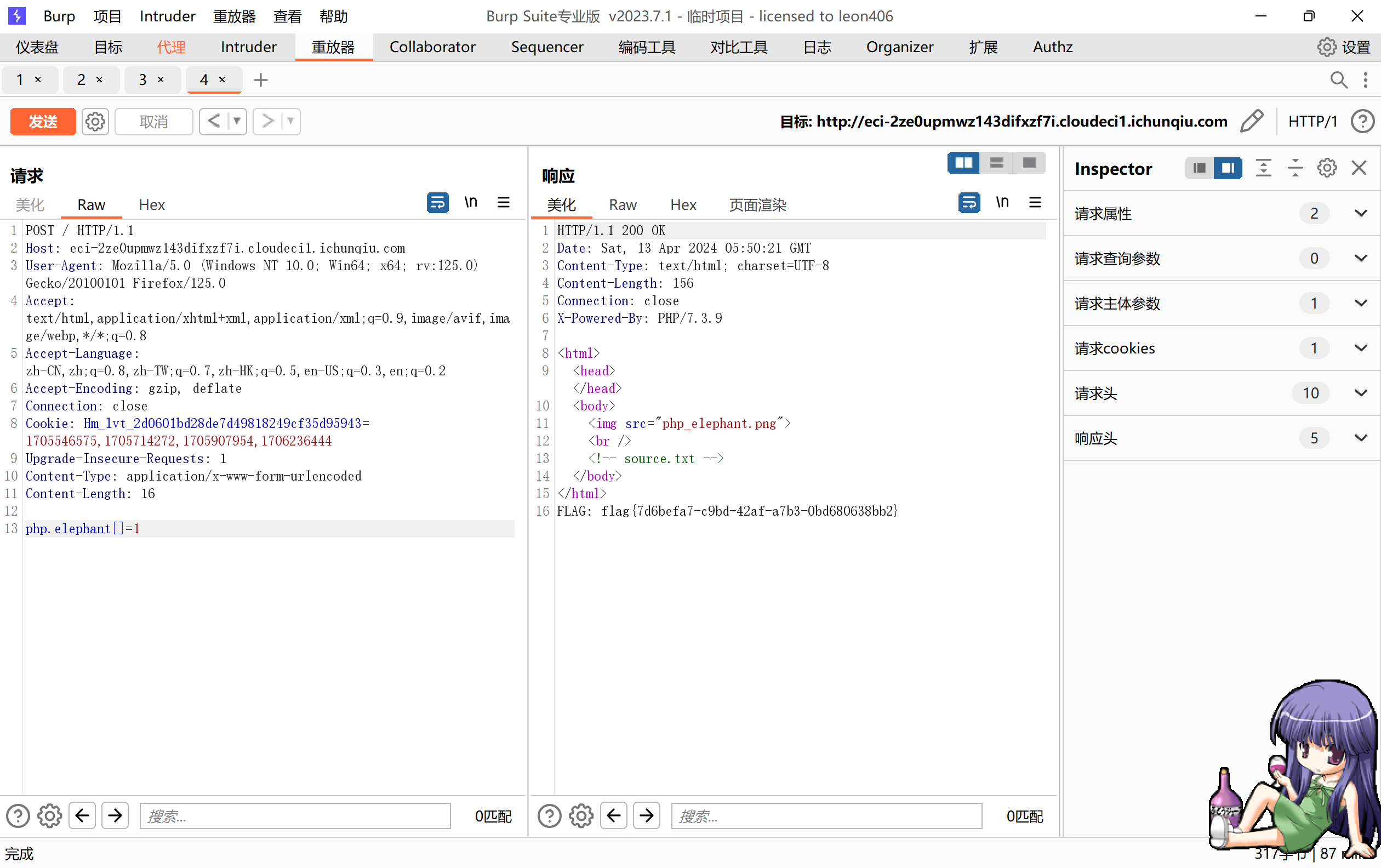Open the 项目 menu in menu bar
Viewport: 1381px width, 868px height.
pos(107,16)
